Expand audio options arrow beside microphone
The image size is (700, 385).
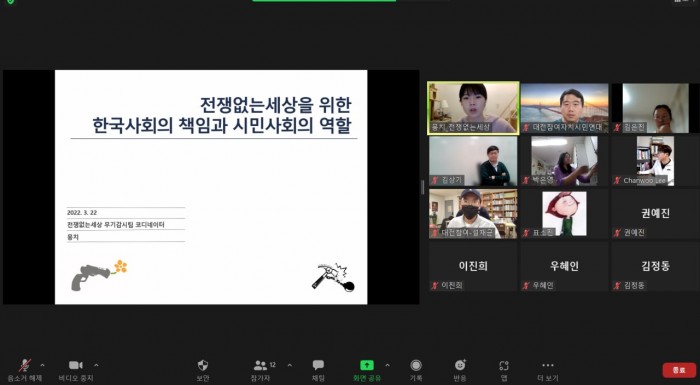(x=42, y=365)
